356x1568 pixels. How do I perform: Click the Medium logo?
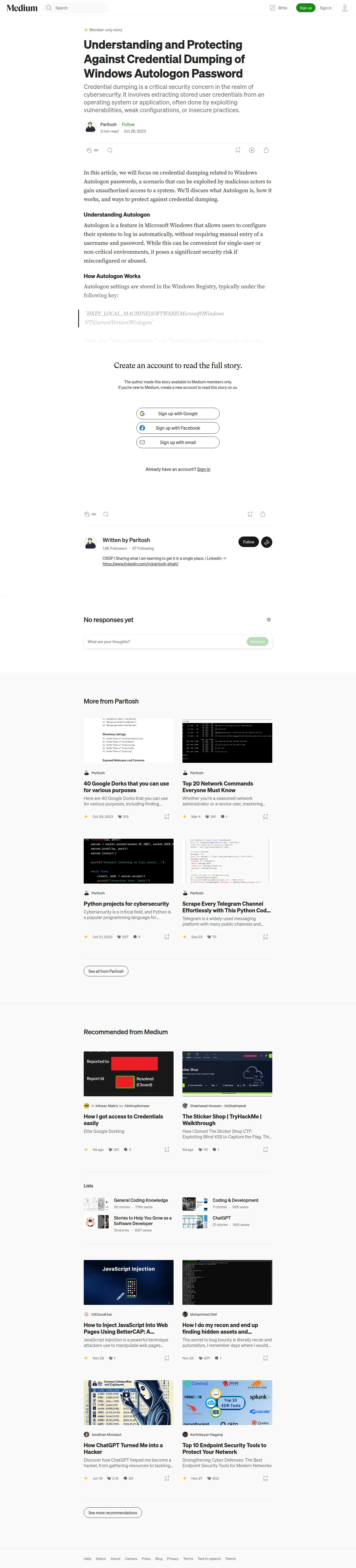pyautogui.click(x=22, y=8)
